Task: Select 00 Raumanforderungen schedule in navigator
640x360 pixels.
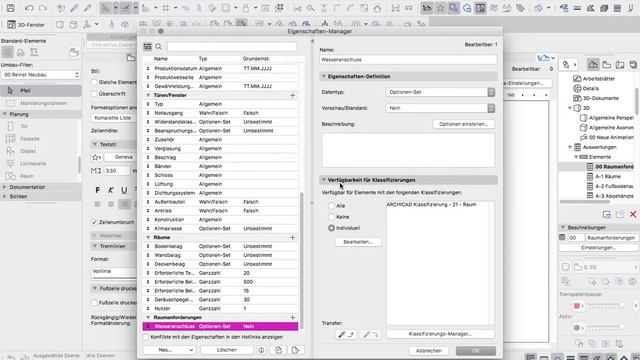Action: point(614,167)
